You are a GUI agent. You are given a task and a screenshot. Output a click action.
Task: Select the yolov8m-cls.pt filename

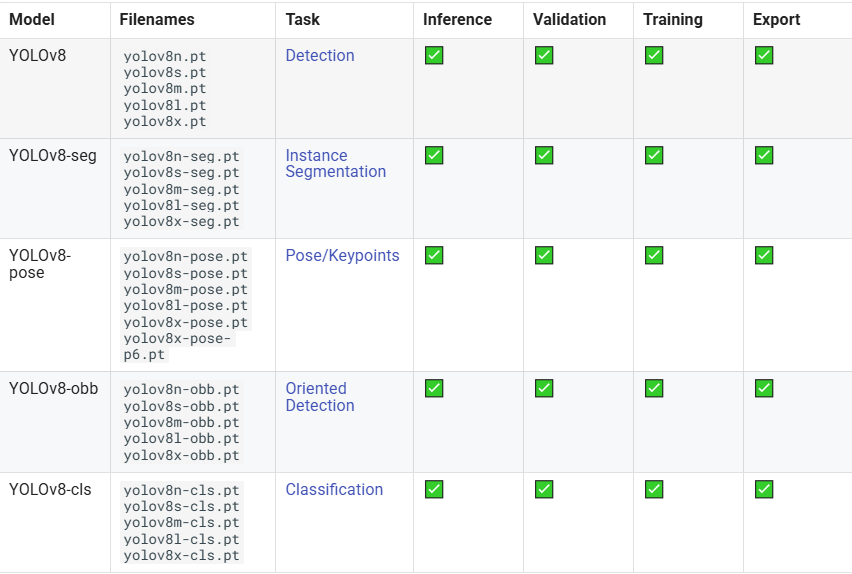(181, 523)
